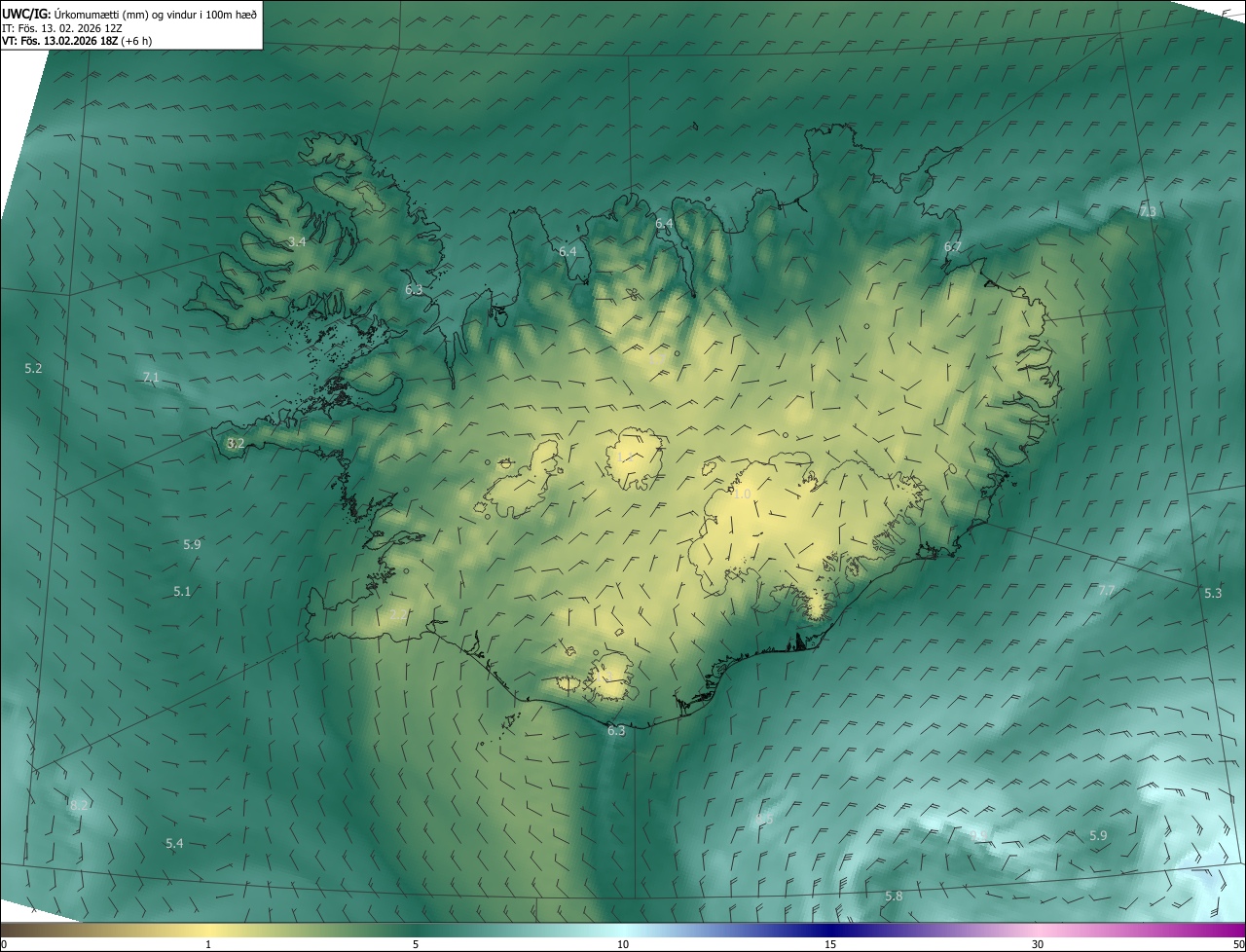Viewport: 1246px width, 952px height.
Task: Click the 7.1 value label on the map
Action: [x=151, y=378]
